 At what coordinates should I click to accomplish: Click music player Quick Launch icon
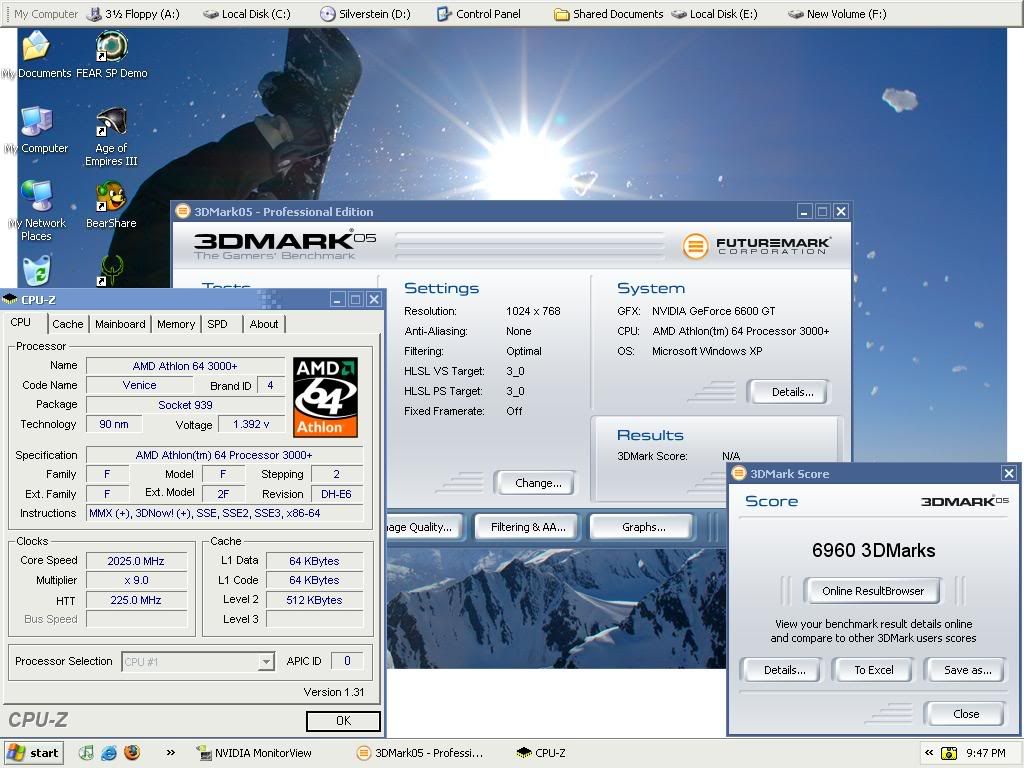click(x=86, y=753)
